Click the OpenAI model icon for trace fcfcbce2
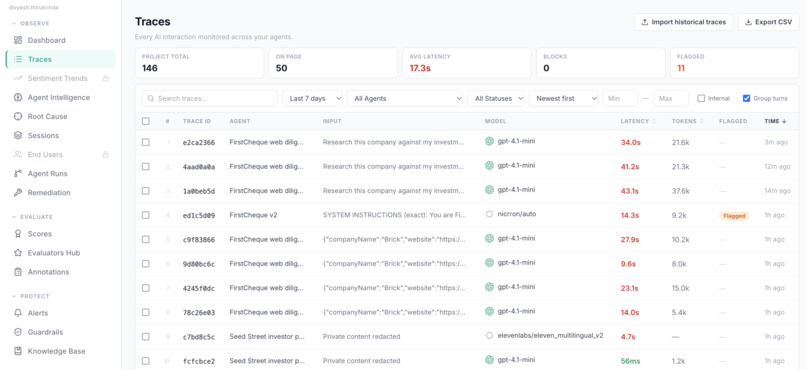The height and width of the screenshot is (370, 806). [489, 360]
